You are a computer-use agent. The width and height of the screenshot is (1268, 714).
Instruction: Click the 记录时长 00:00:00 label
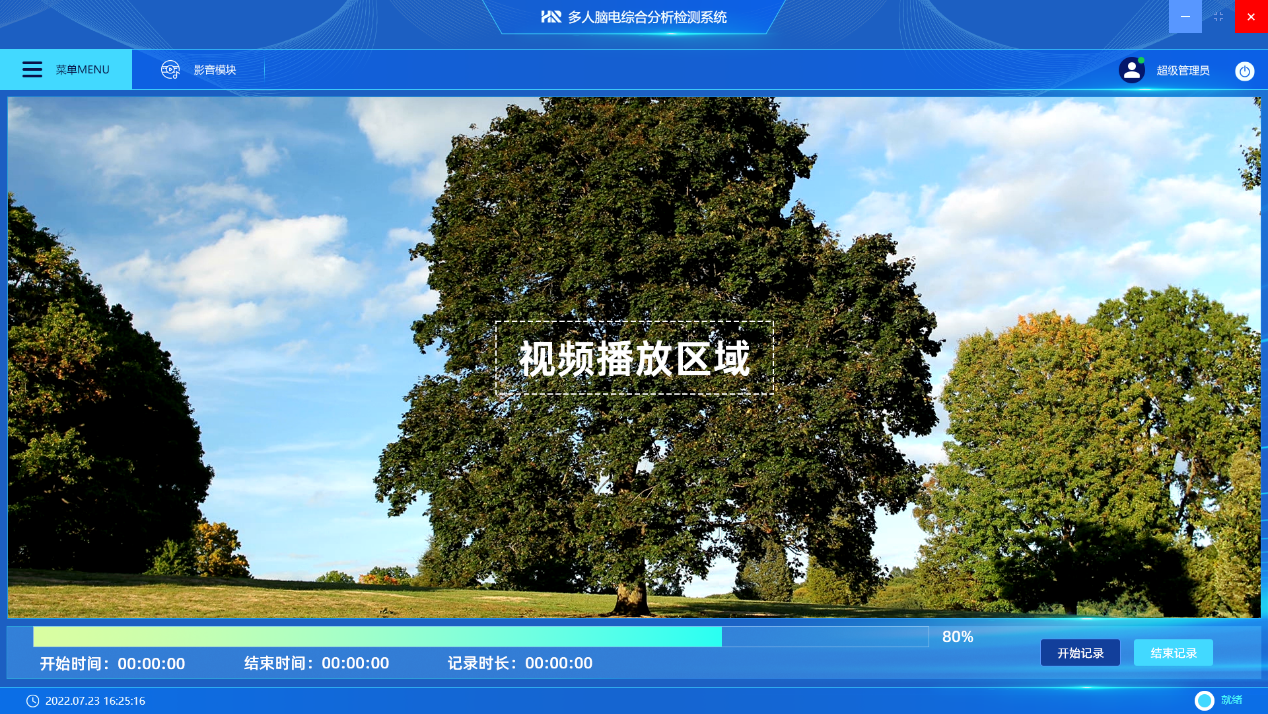coord(520,663)
